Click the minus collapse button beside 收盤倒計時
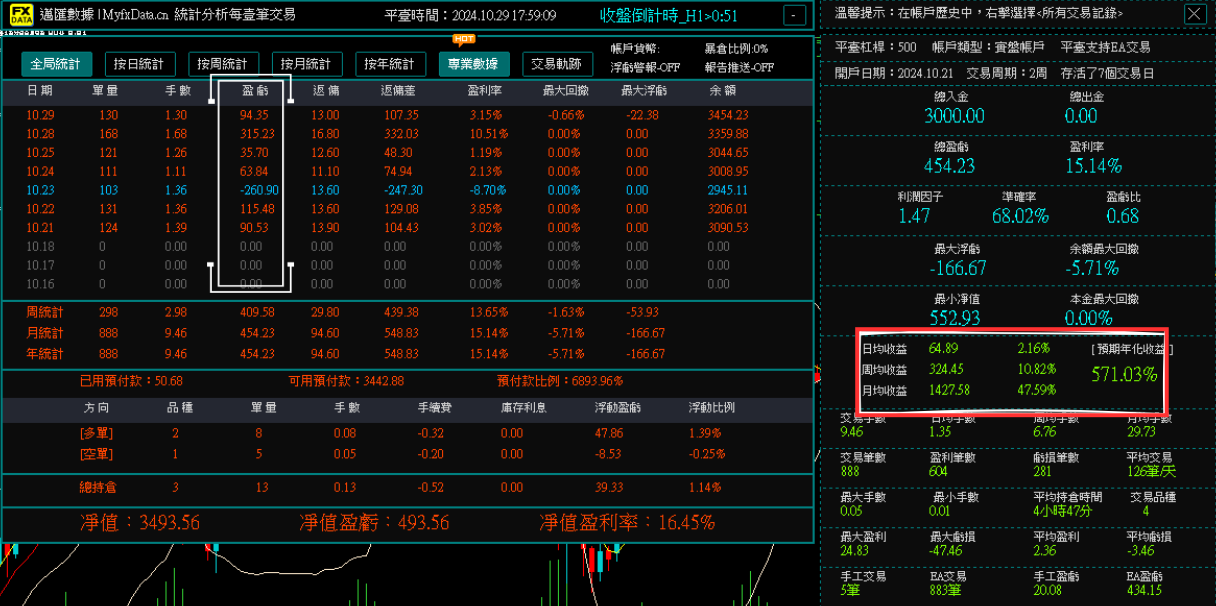The height and width of the screenshot is (606, 1216). [x=794, y=15]
